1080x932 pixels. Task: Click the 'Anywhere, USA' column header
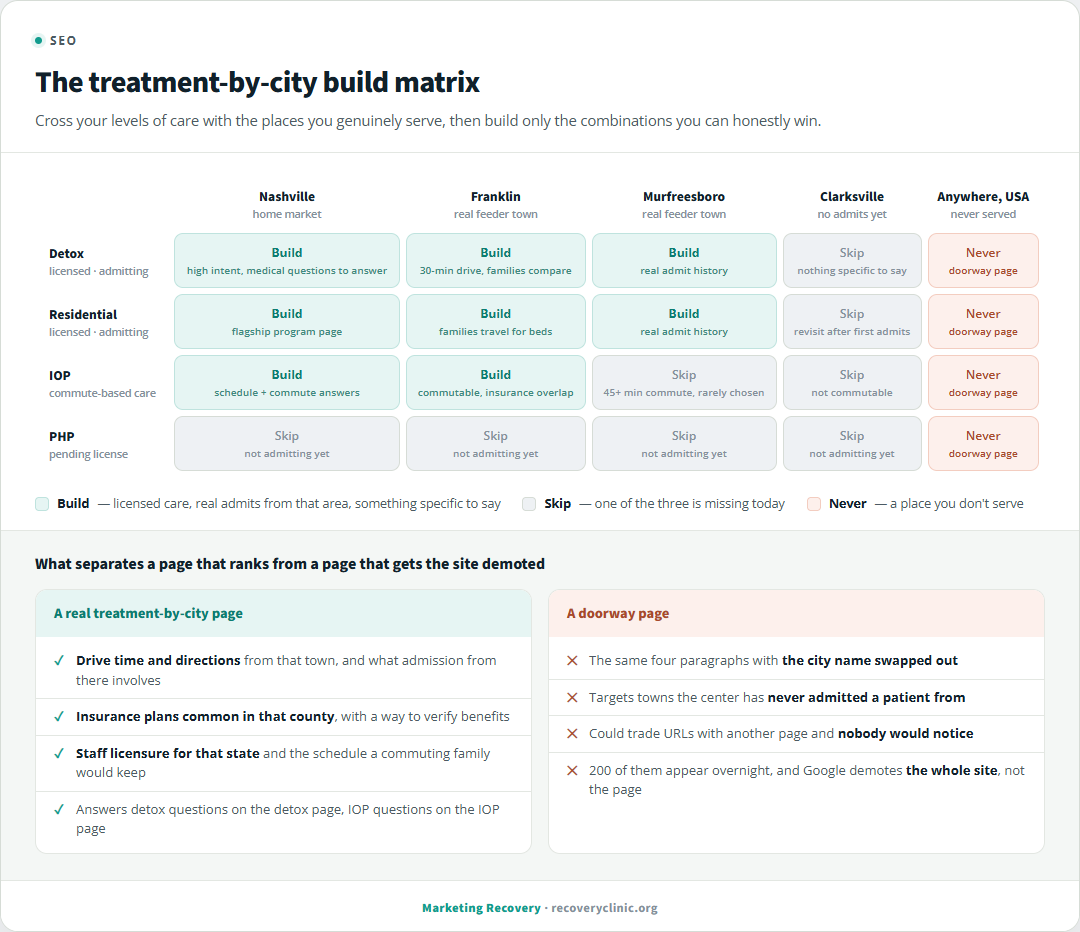click(983, 205)
